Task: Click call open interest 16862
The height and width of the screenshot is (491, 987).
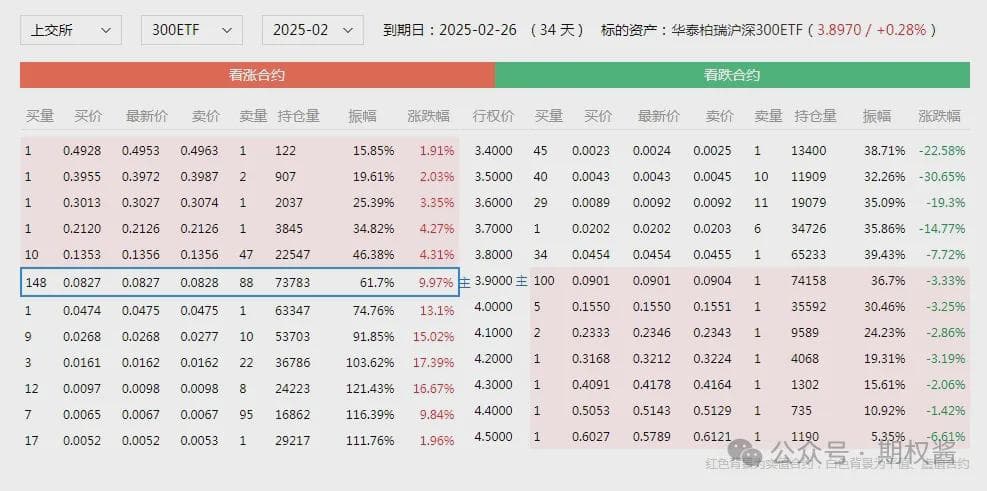Action: [x=293, y=415]
